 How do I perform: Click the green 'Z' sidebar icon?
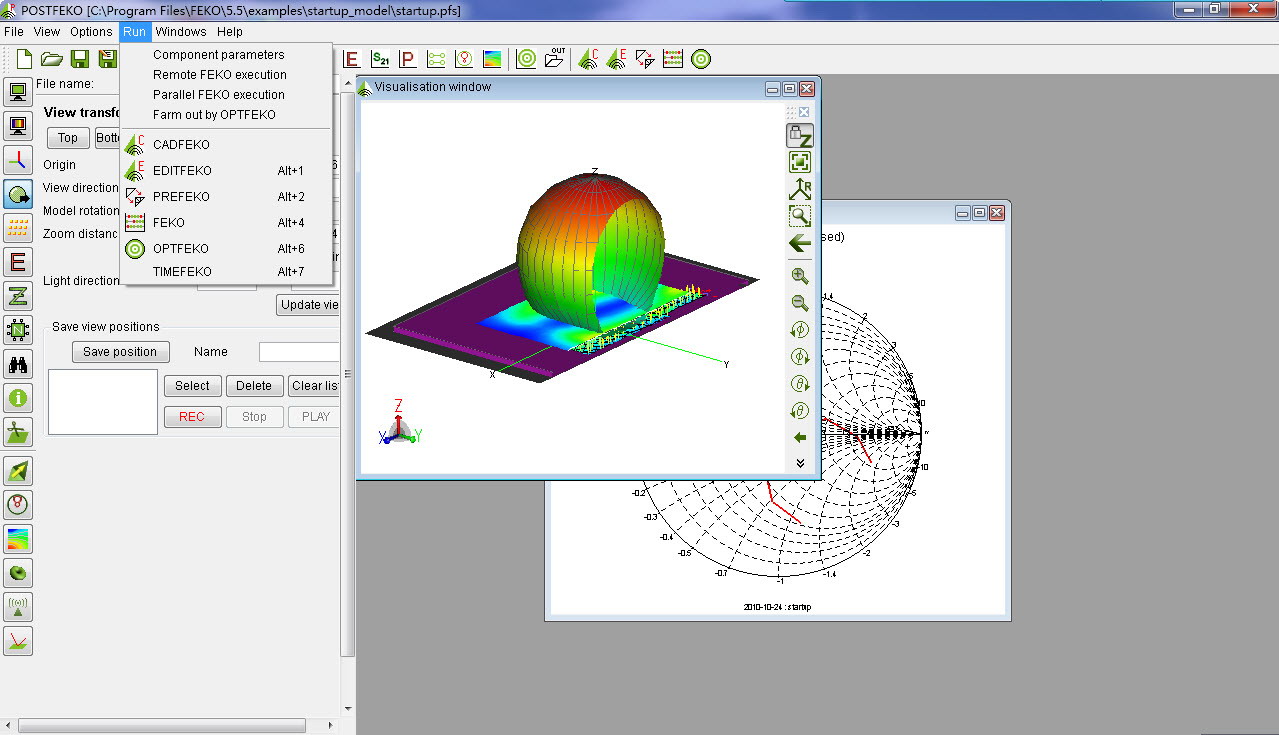click(18, 296)
